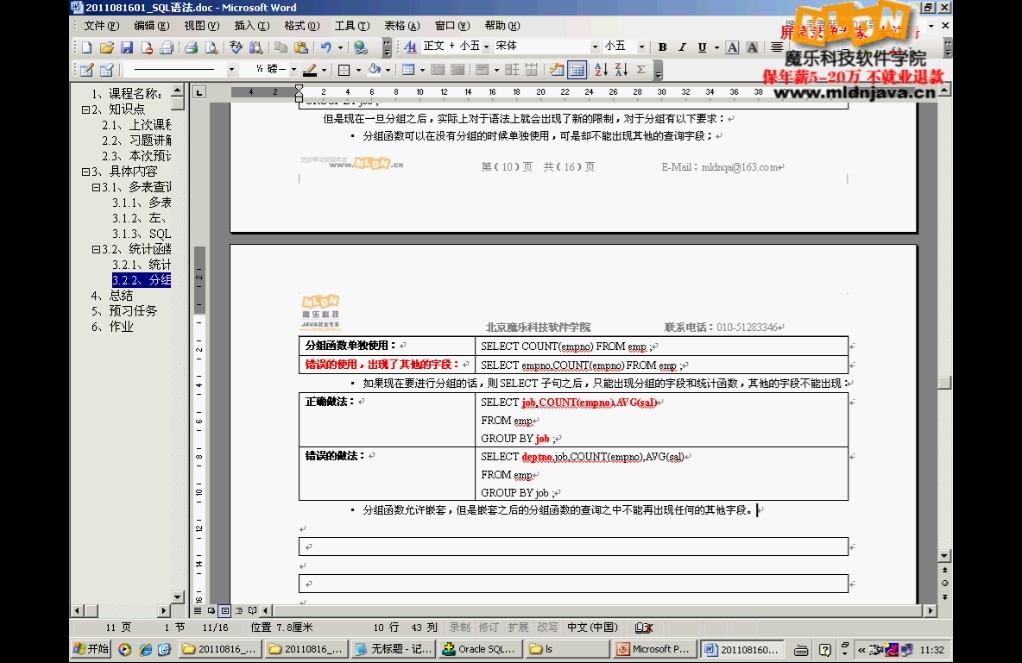Click the Research binoculars icon

(x=256, y=47)
